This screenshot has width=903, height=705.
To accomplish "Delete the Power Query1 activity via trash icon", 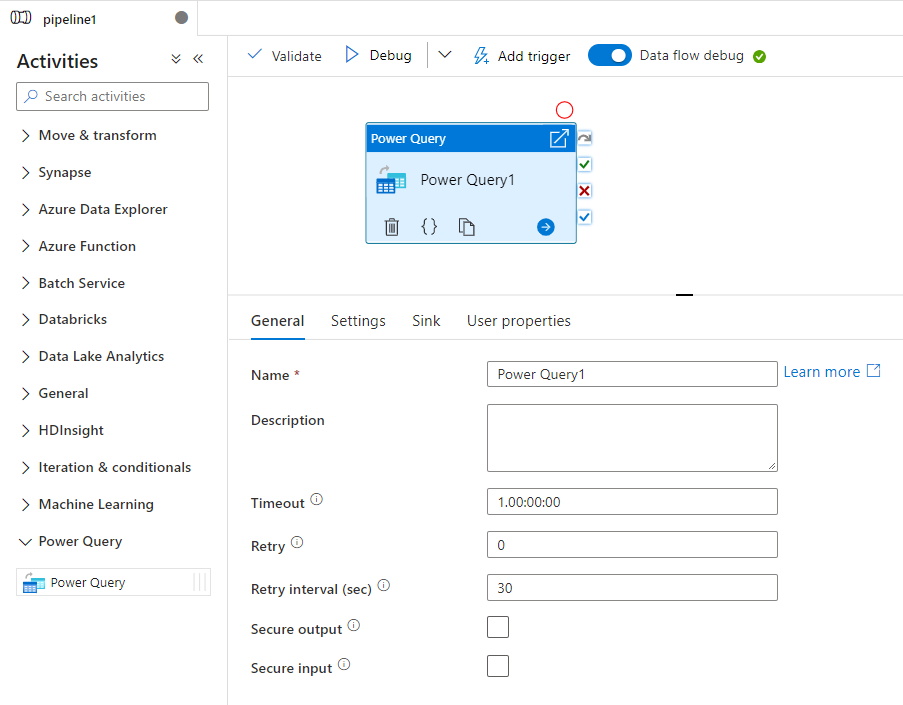I will pos(392,227).
